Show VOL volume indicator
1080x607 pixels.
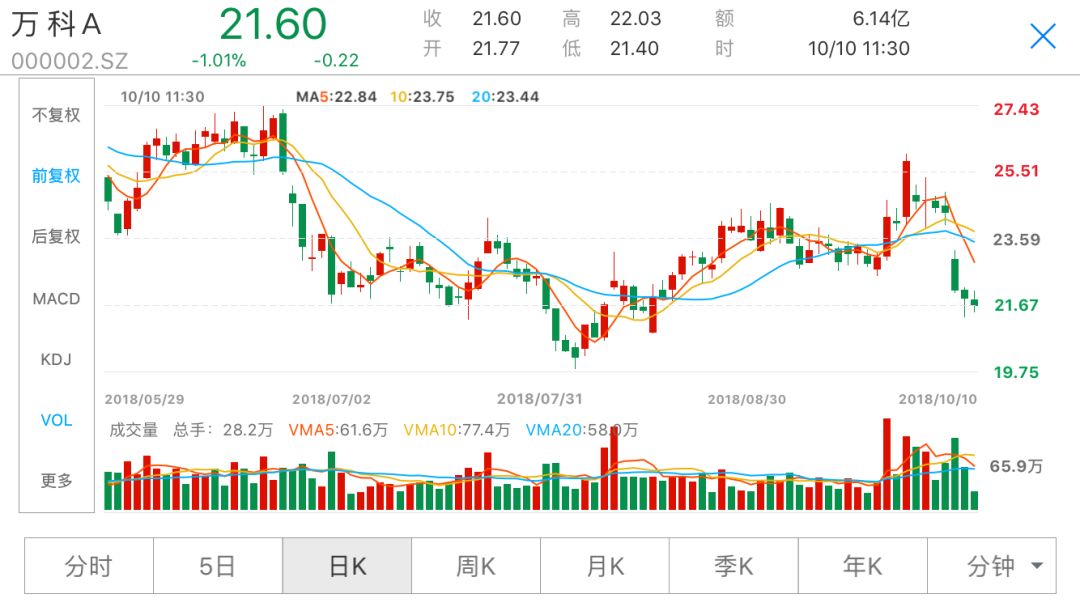(56, 420)
